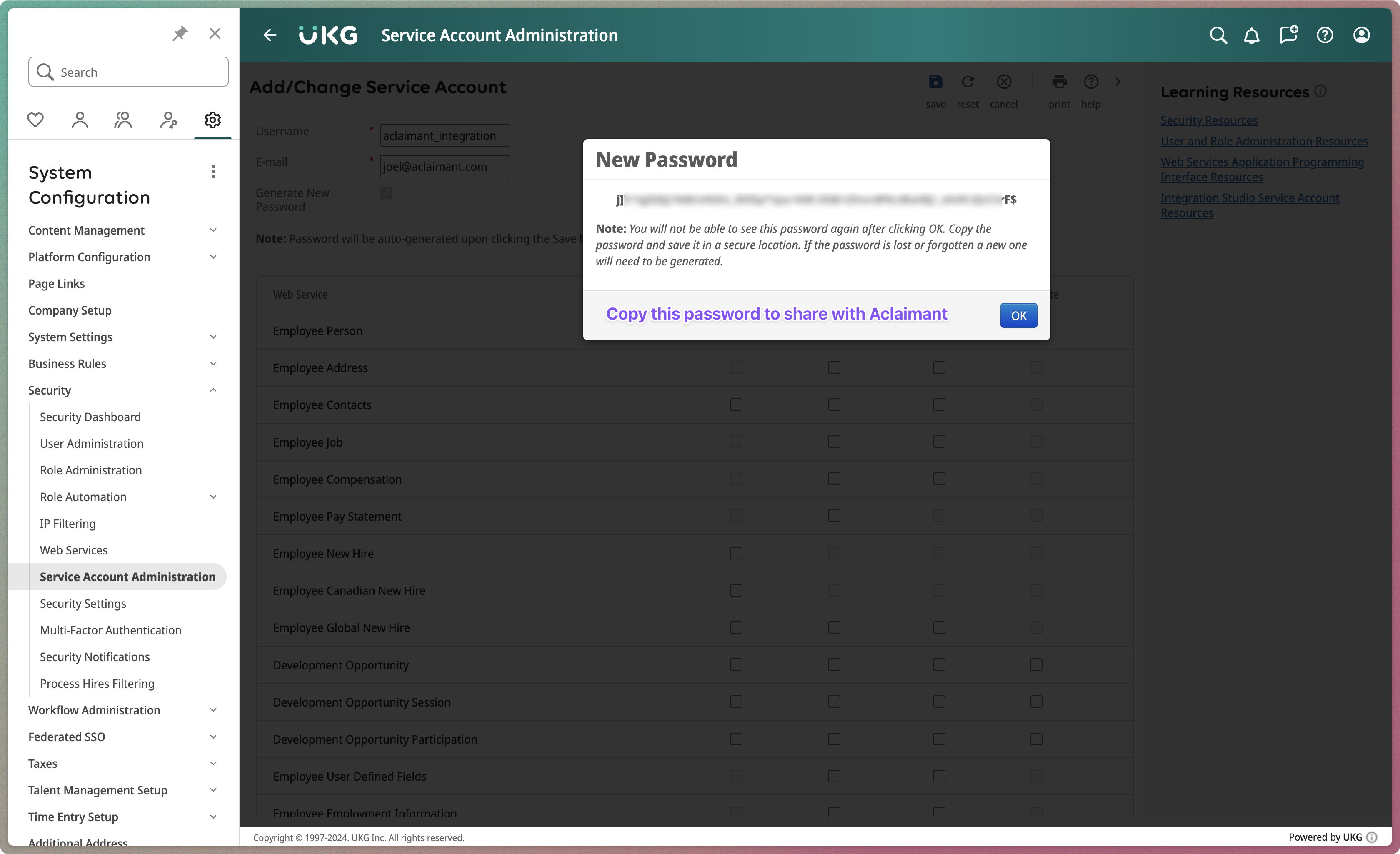Expand System Settings section
The width and height of the screenshot is (1400, 854).
[x=213, y=337]
